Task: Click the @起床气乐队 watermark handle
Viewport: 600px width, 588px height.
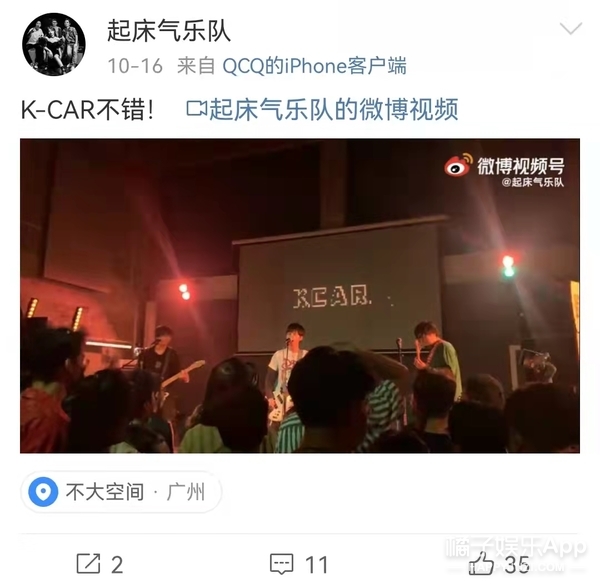Action: click(533, 182)
